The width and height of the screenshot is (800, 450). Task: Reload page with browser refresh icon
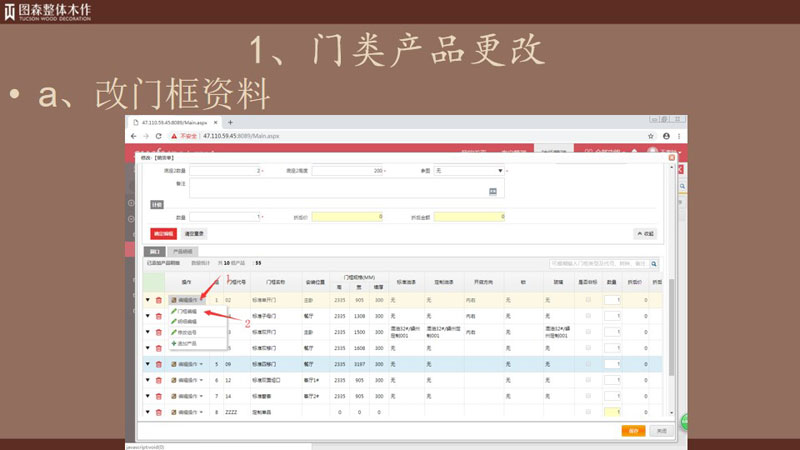coord(159,135)
